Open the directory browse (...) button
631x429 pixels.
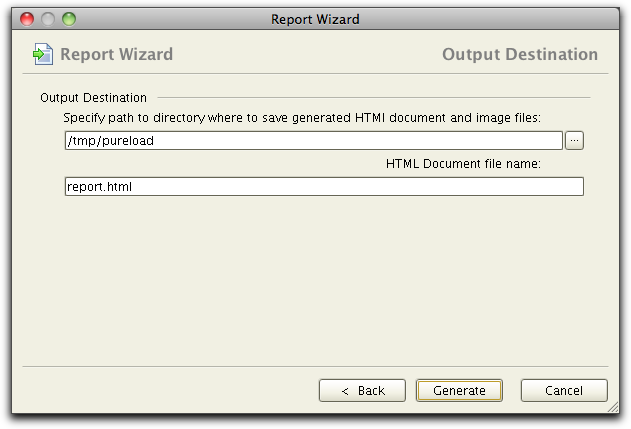coord(574,140)
